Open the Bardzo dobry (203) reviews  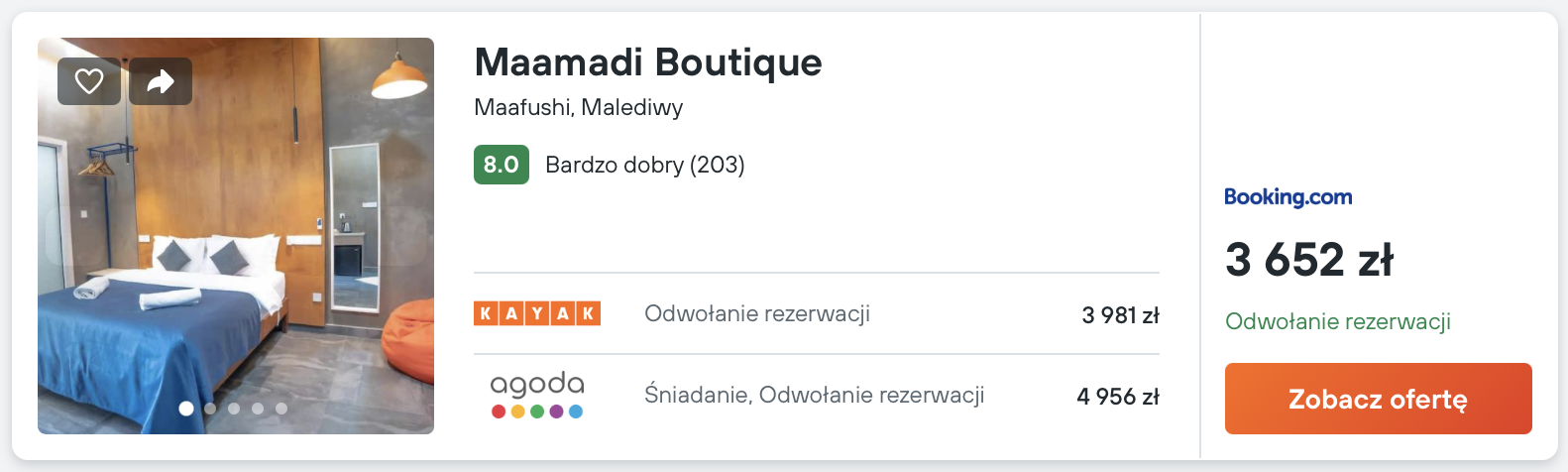pyautogui.click(x=644, y=165)
